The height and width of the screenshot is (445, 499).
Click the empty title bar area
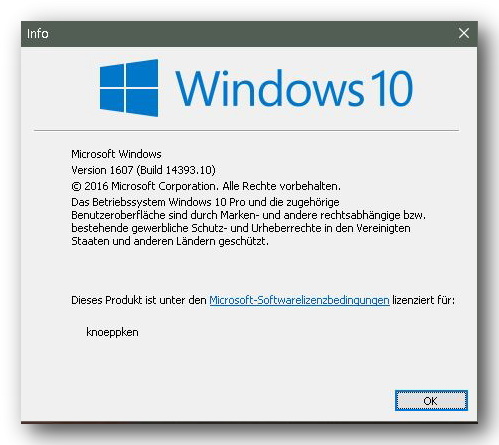[x=250, y=34]
